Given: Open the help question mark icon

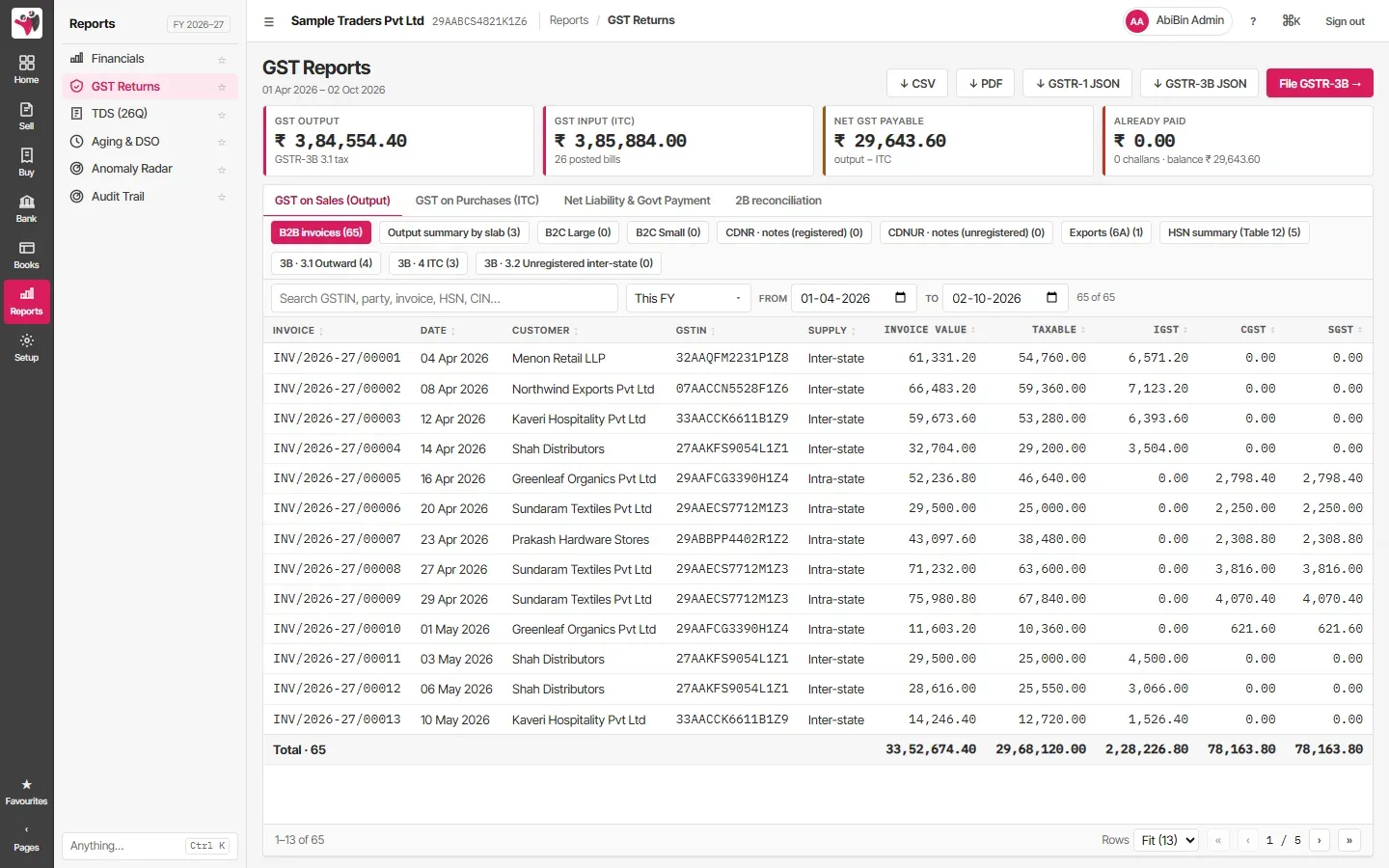Looking at the screenshot, I should (1253, 21).
